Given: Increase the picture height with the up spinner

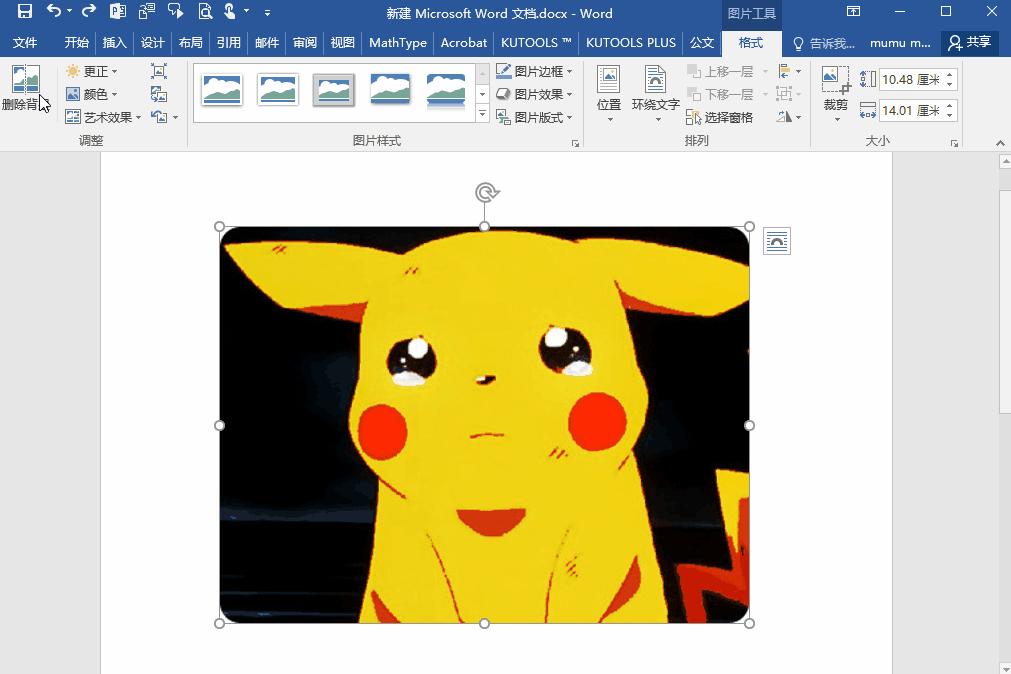Looking at the screenshot, I should 950,75.
